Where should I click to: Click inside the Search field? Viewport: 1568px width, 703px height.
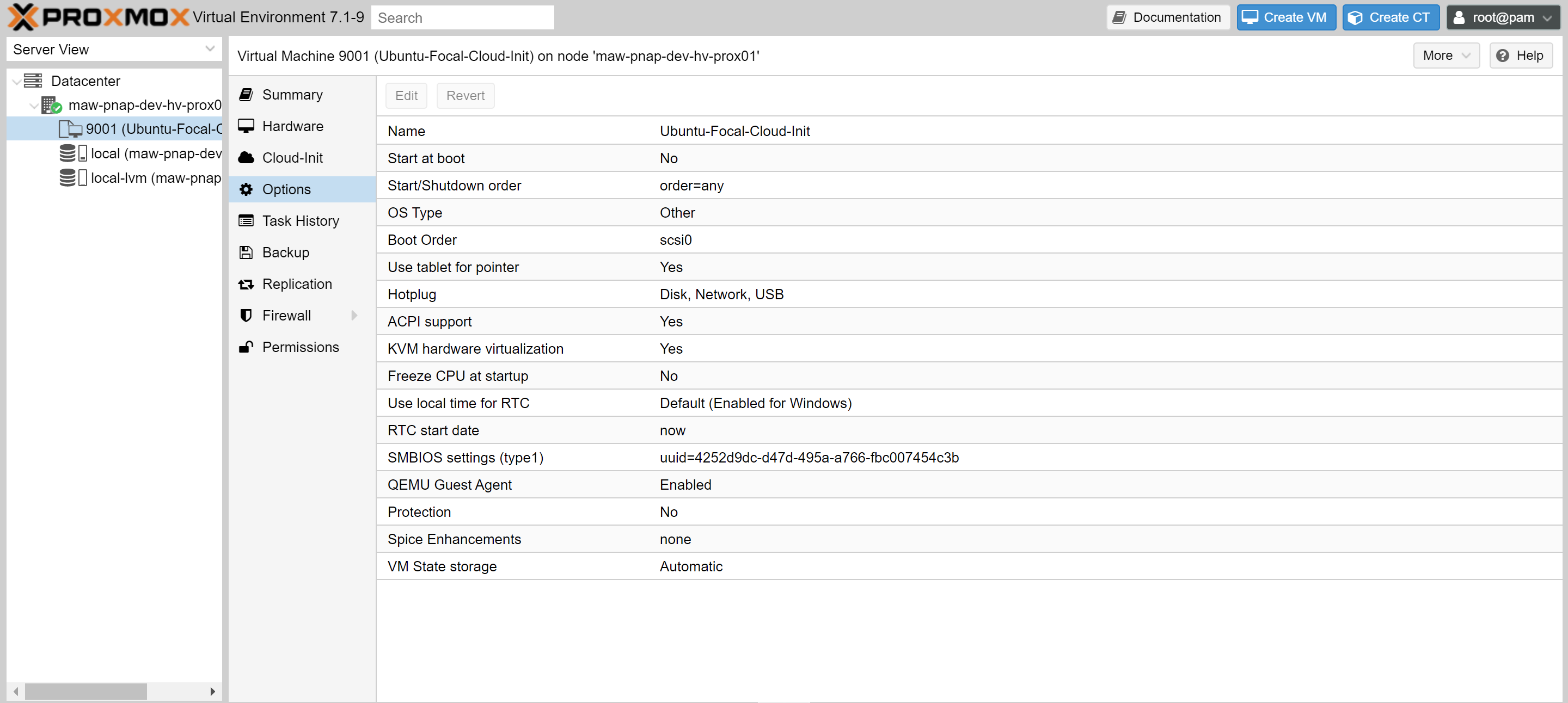462,17
